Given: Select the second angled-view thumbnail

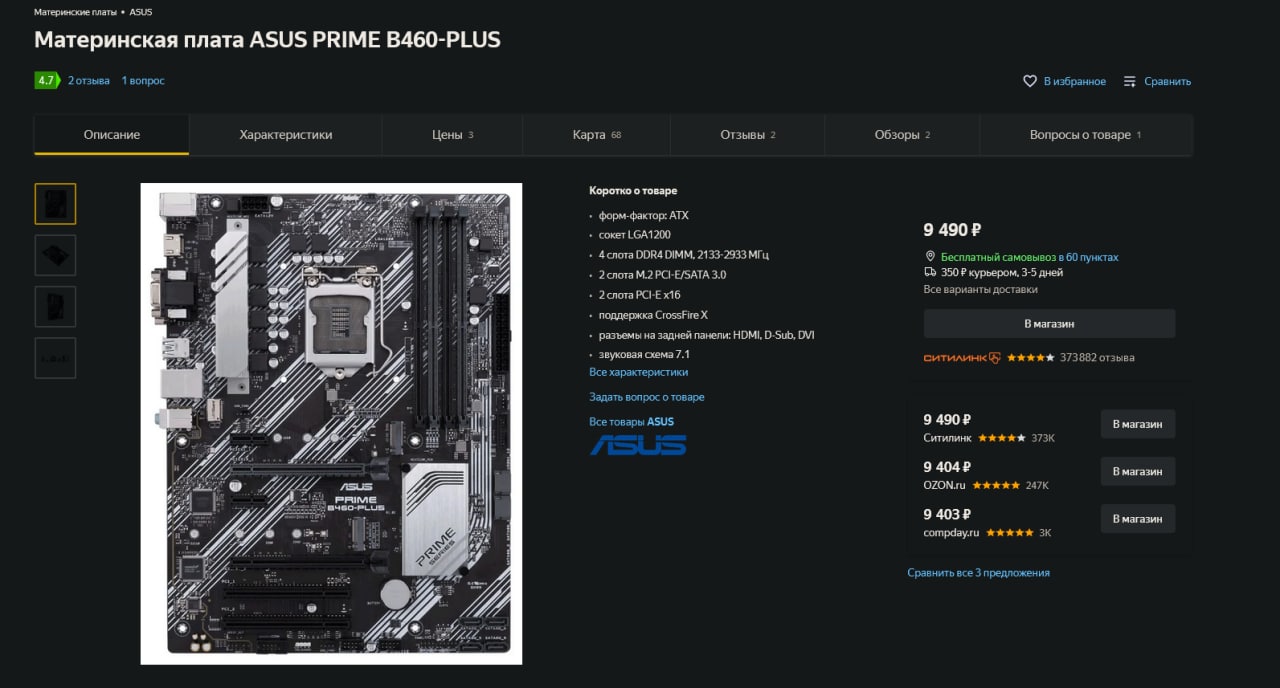Looking at the screenshot, I should point(55,255).
